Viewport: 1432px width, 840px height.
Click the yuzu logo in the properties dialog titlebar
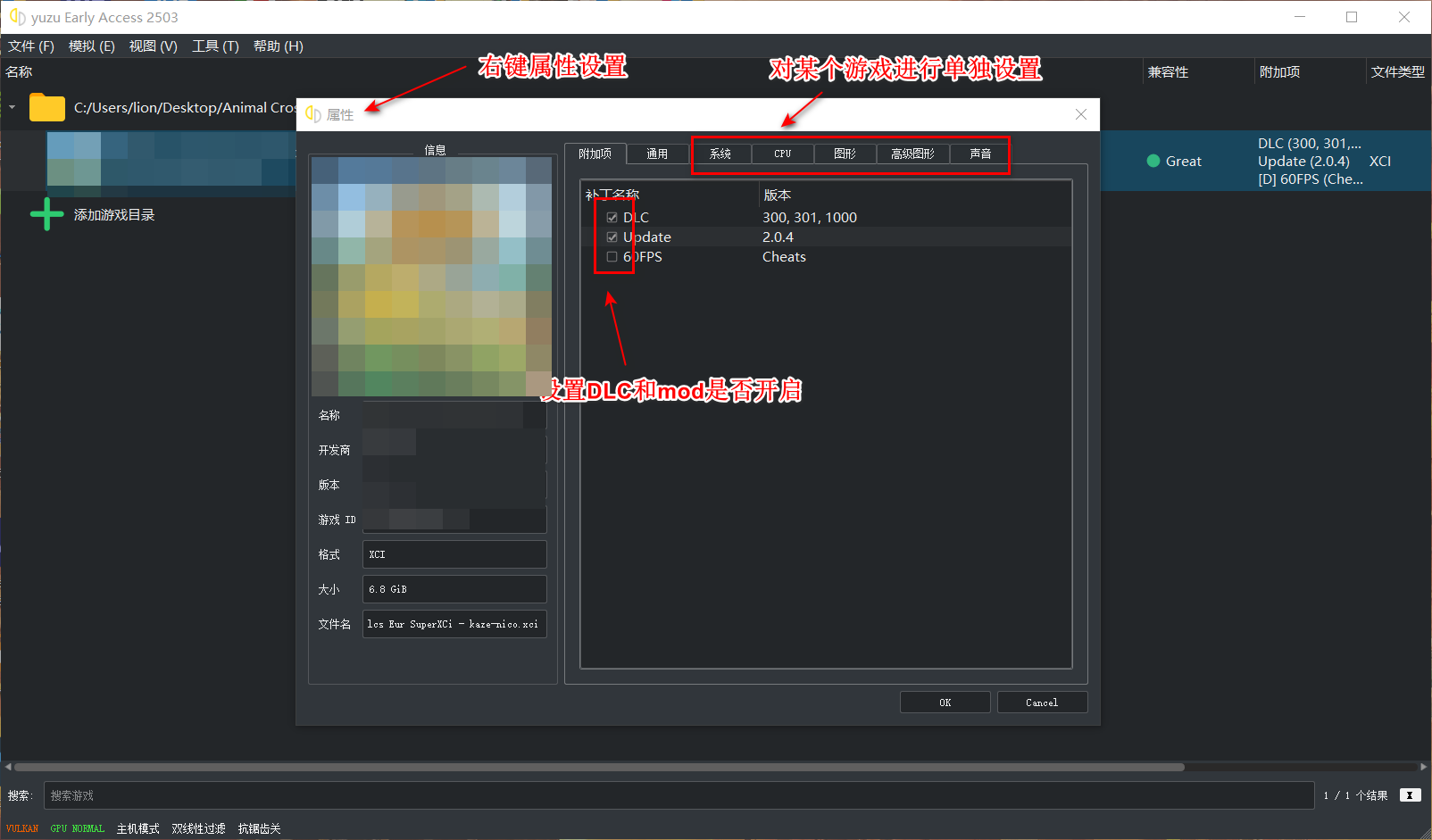click(312, 114)
